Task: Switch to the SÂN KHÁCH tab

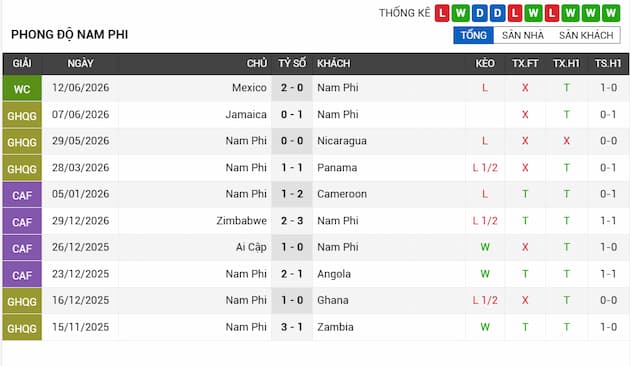Action: coord(586,35)
